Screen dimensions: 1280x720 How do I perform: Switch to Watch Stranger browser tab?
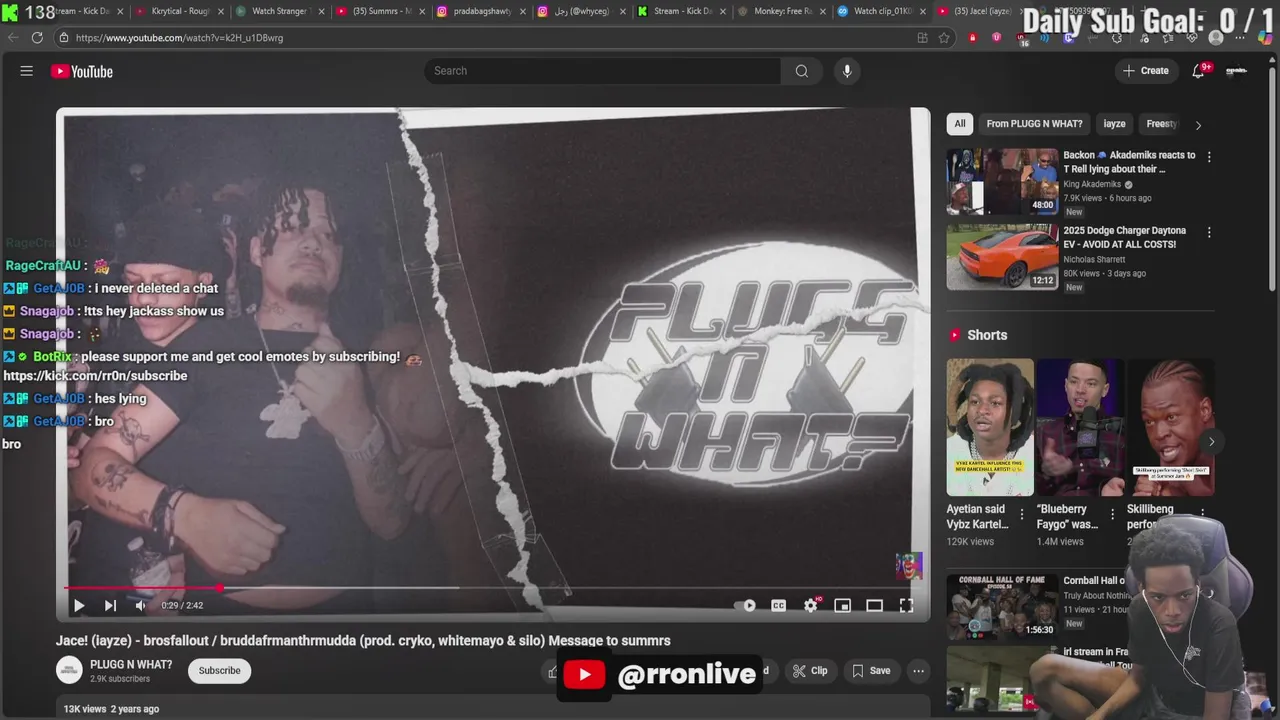[x=280, y=11]
